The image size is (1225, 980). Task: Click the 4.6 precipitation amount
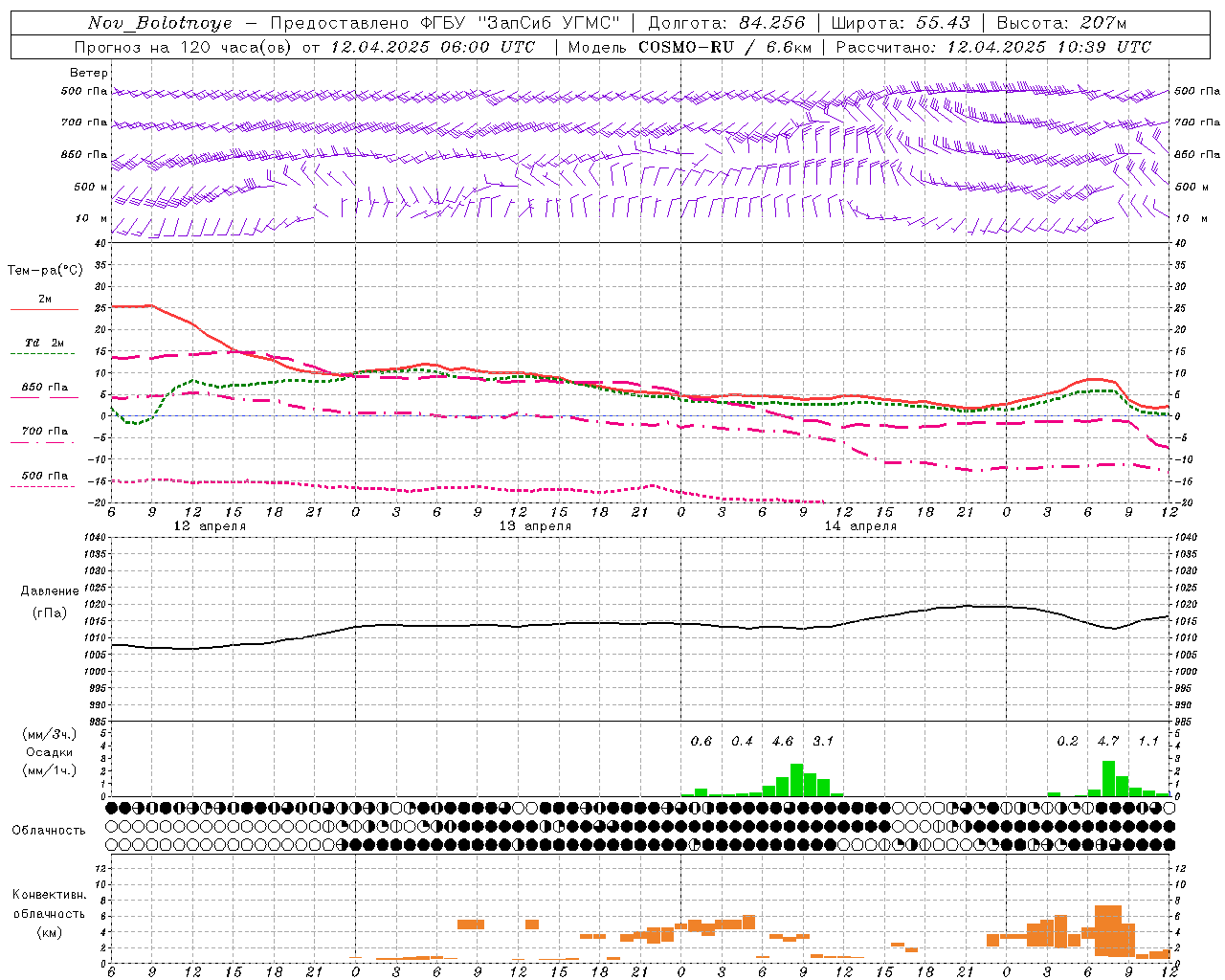[x=783, y=741]
